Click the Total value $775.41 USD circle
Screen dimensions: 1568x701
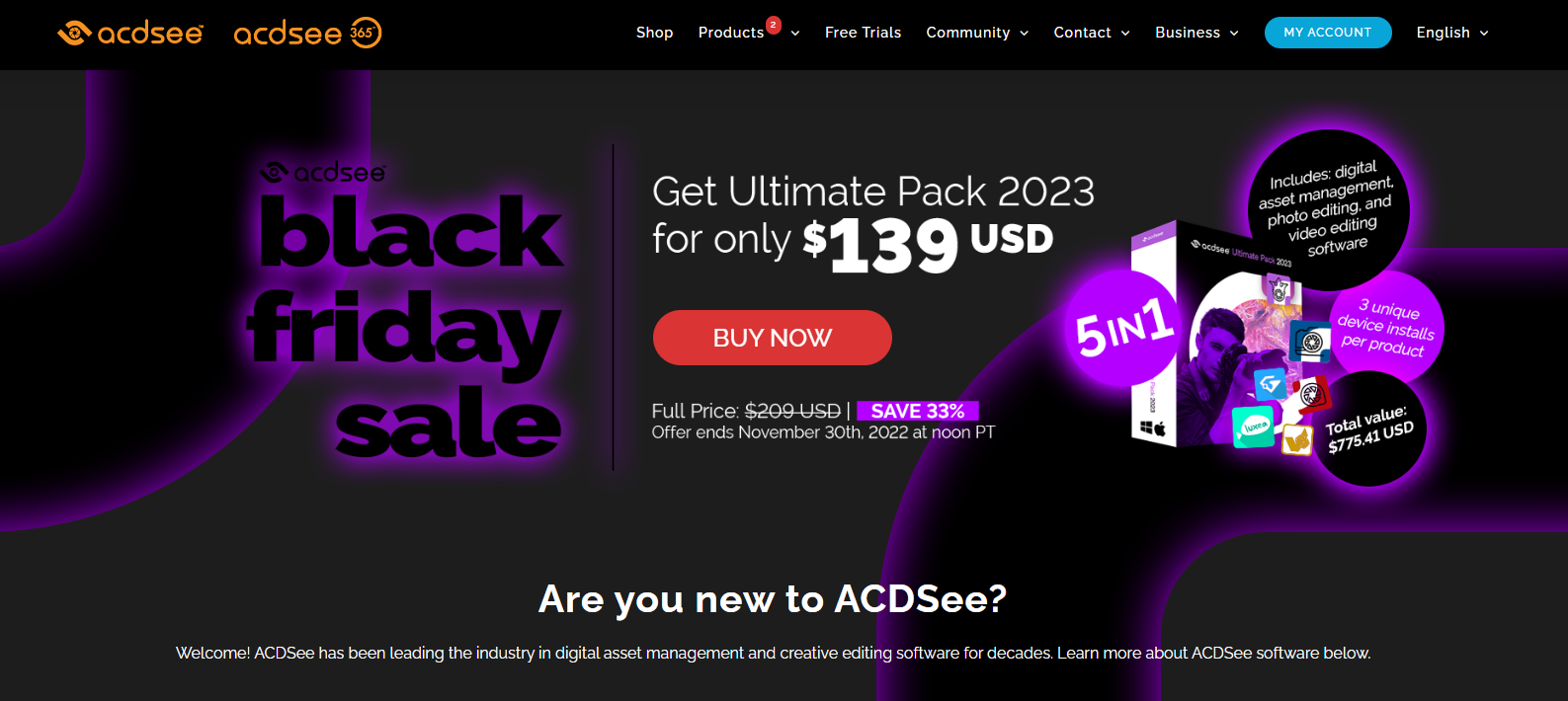1369,428
